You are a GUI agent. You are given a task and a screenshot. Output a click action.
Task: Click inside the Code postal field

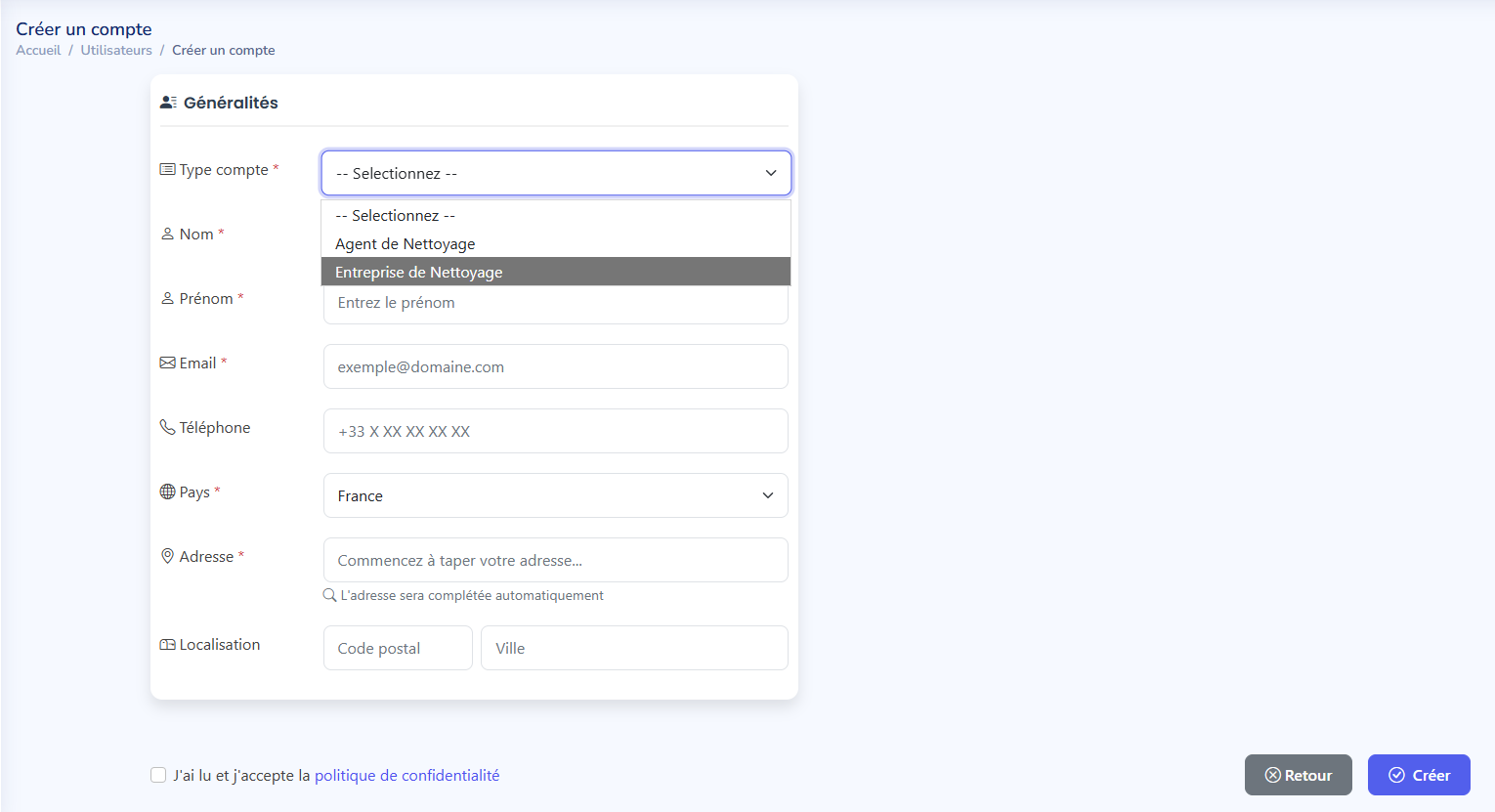tap(397, 647)
